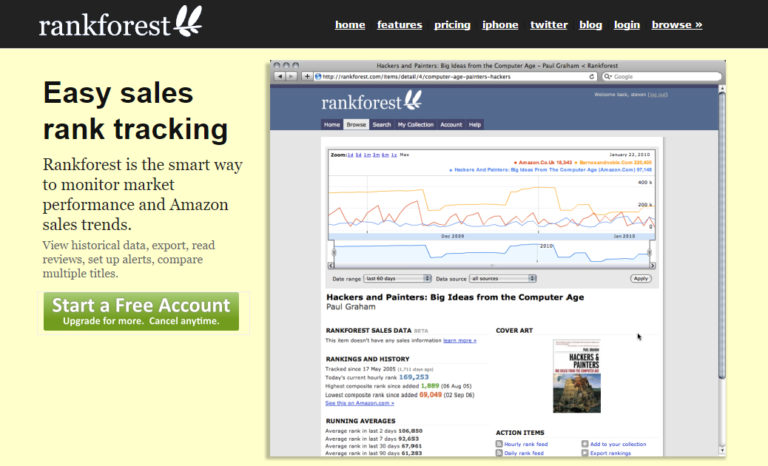Follow the browse » link in the header
Image resolution: width=768 pixels, height=466 pixels.
pos(677,25)
